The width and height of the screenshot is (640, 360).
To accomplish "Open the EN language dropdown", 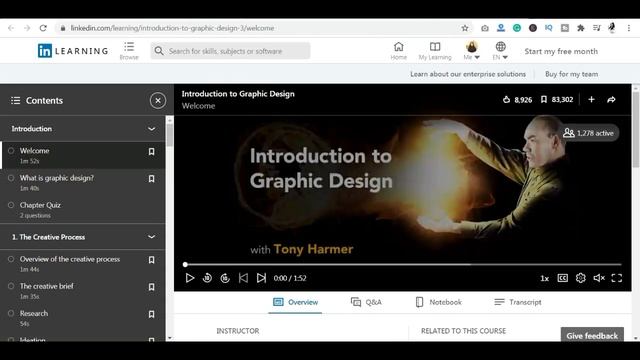I will coord(500,51).
